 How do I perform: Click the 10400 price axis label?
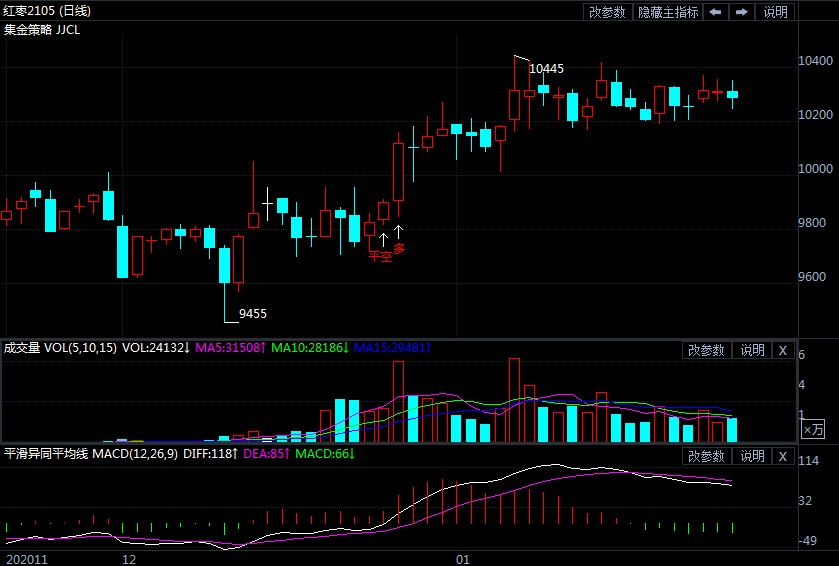pos(815,60)
